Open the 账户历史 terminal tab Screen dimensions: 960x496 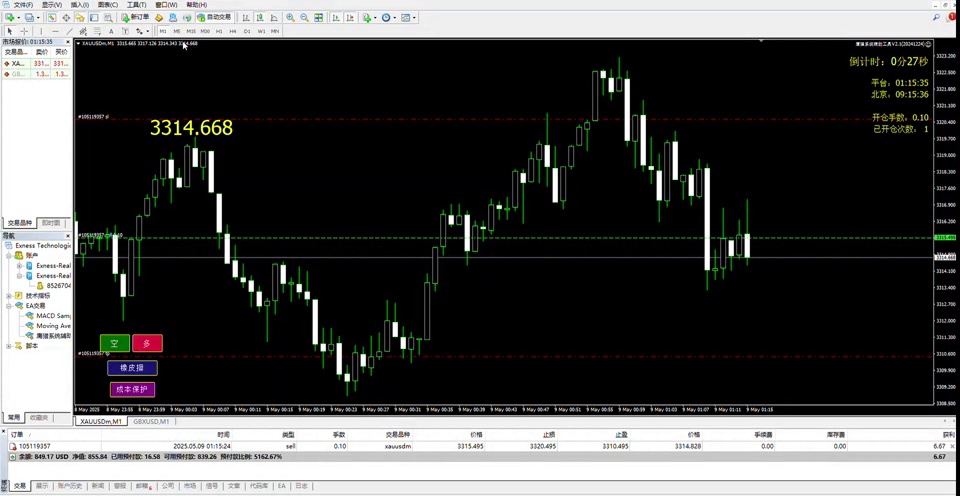coord(69,486)
